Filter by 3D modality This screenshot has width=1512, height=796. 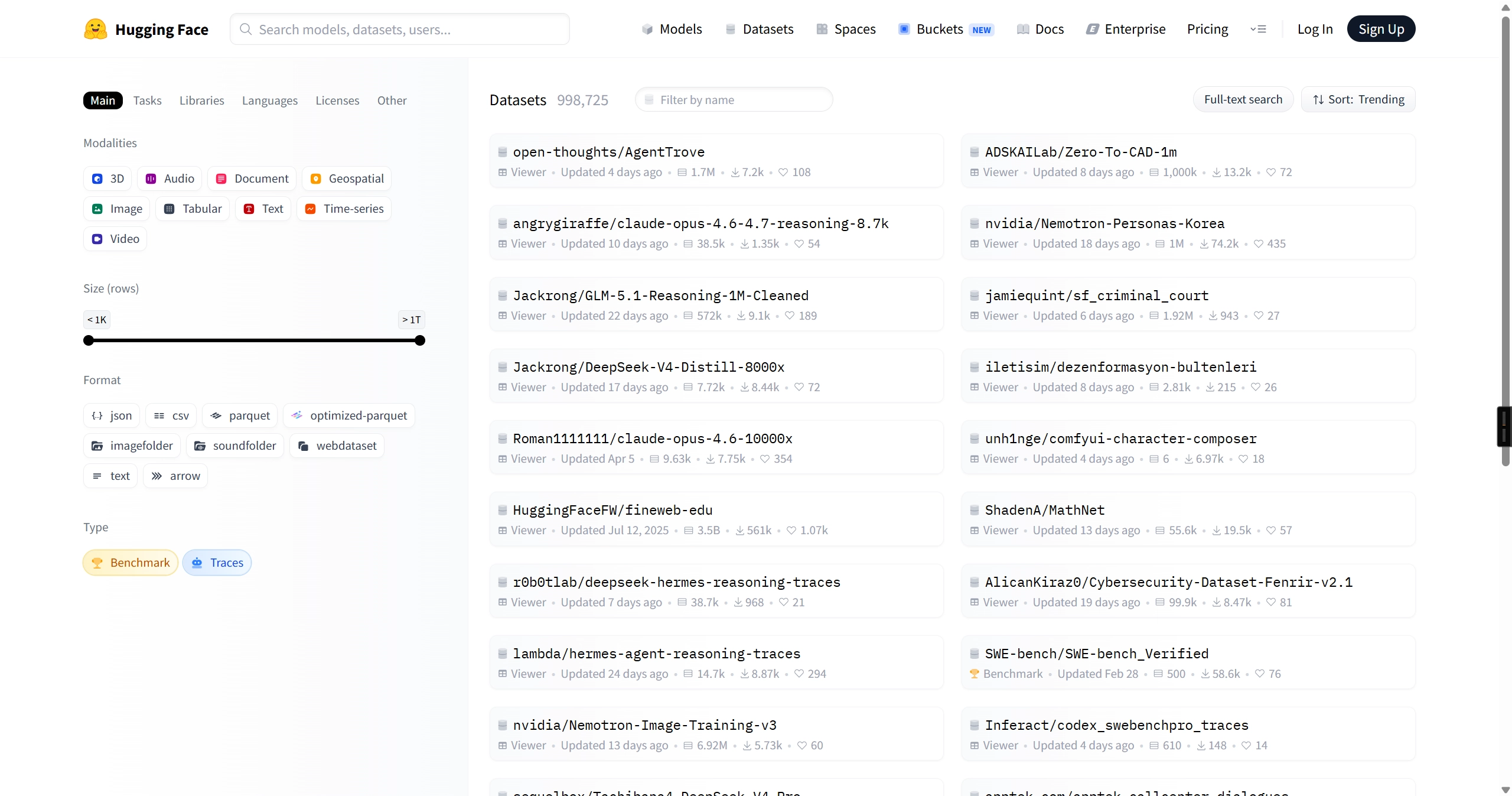[x=107, y=178]
